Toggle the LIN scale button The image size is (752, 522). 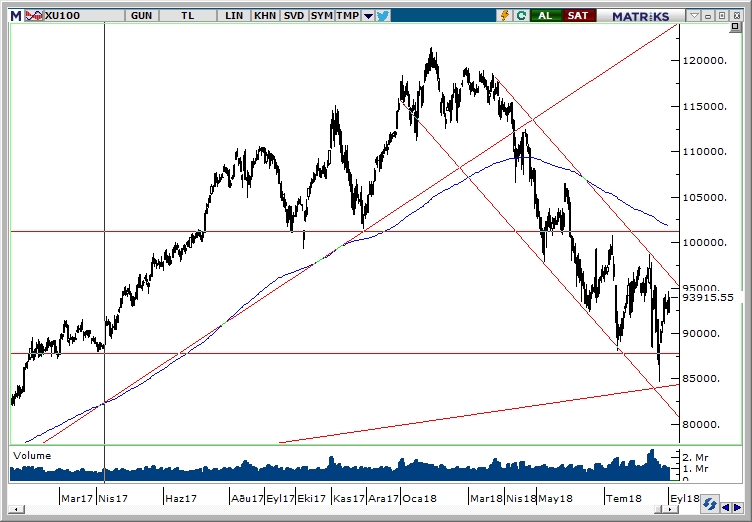234,16
